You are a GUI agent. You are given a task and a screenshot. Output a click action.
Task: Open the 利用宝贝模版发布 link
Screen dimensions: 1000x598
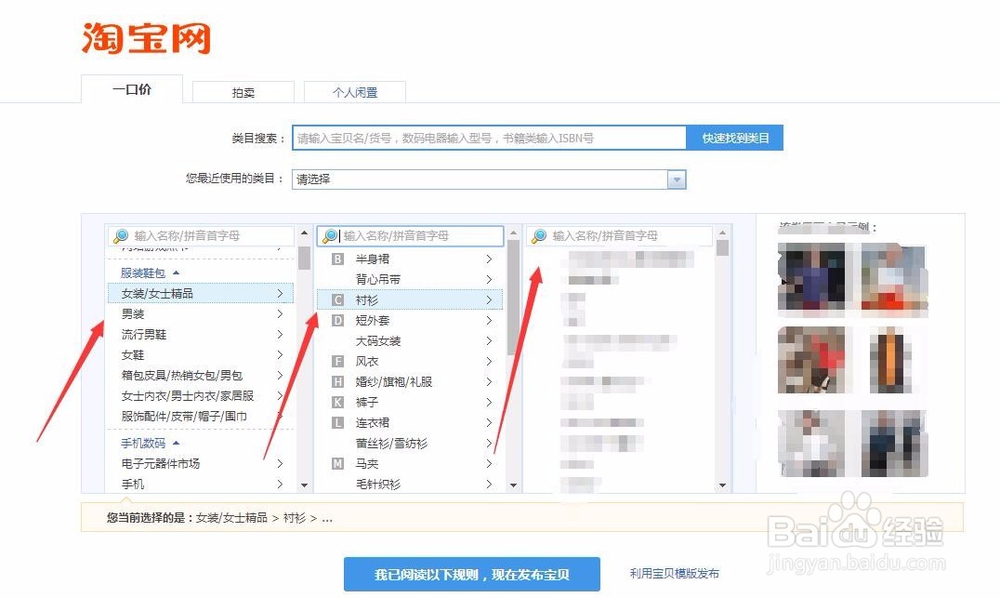coord(674,574)
